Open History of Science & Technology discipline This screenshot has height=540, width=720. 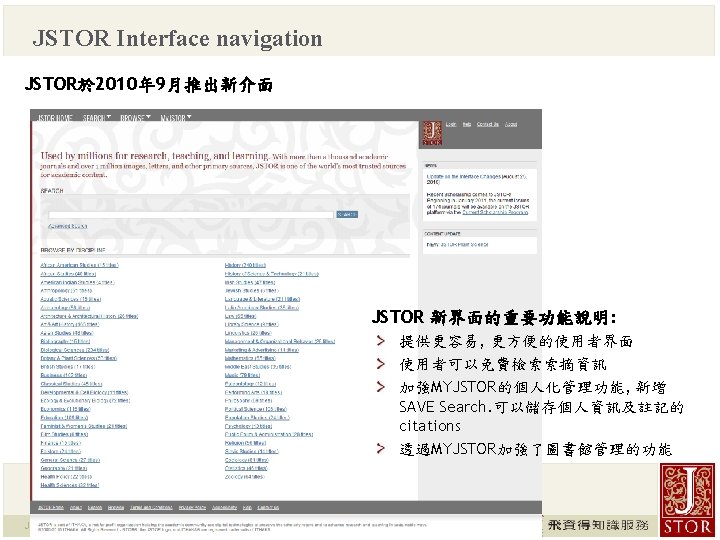pyautogui.click(x=271, y=274)
